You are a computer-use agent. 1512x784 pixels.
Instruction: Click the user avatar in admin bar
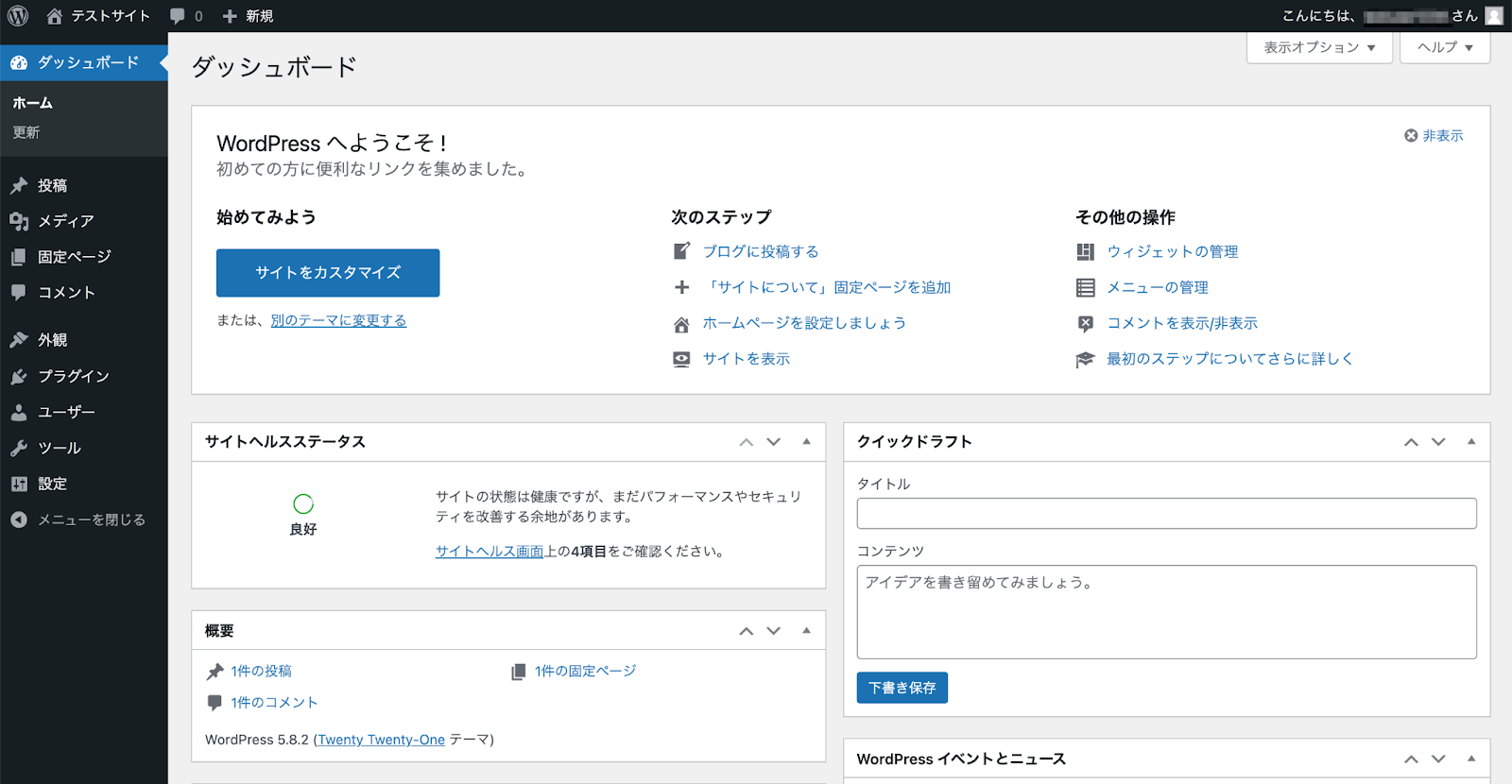tap(1494, 16)
